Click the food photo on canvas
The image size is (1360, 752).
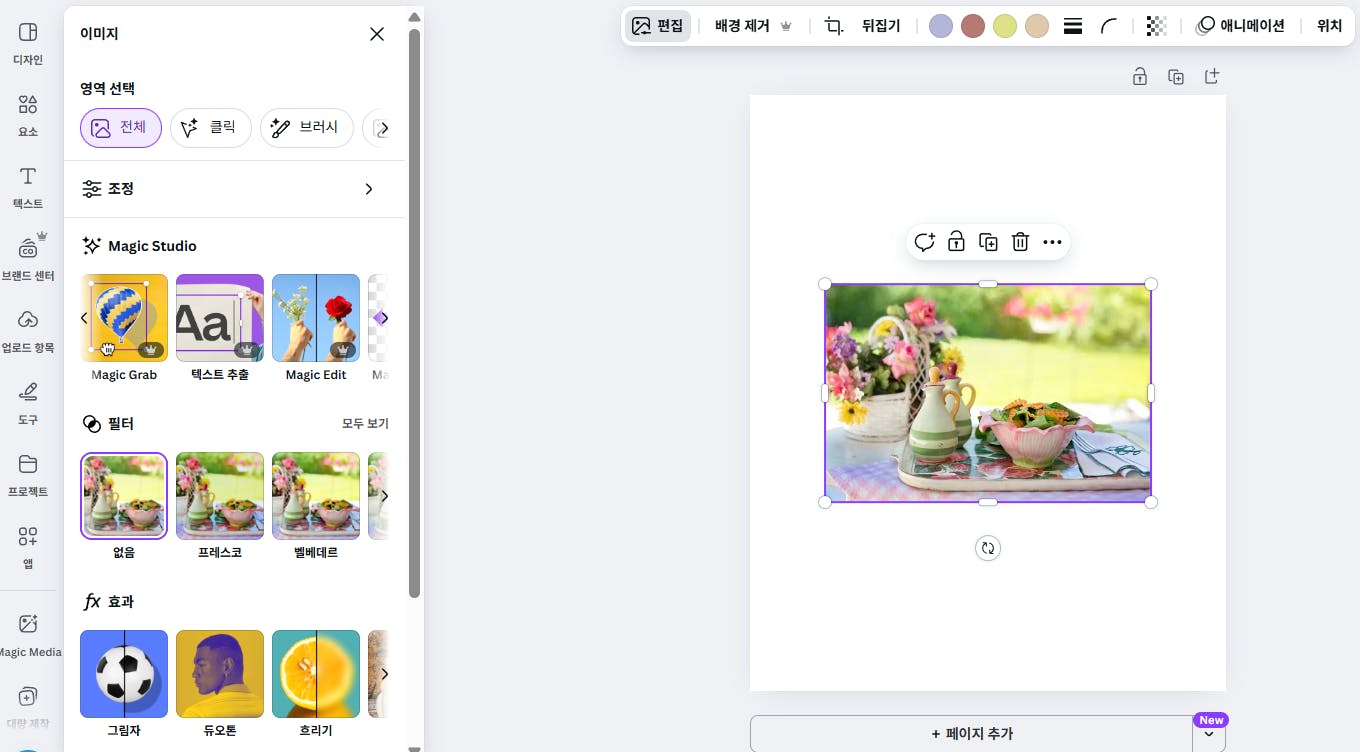coord(988,393)
